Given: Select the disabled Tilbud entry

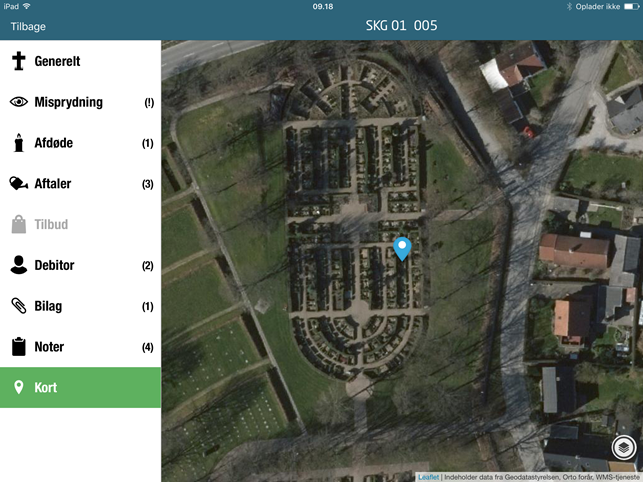Looking at the screenshot, I should (80, 224).
